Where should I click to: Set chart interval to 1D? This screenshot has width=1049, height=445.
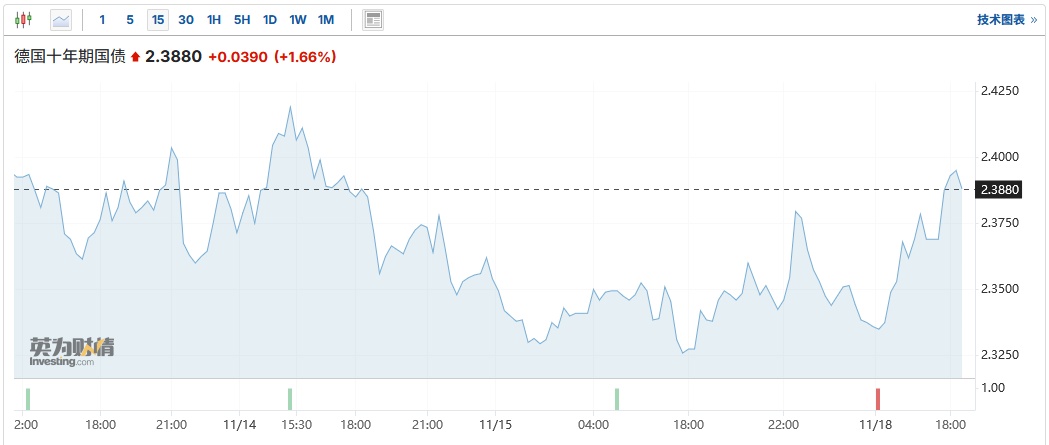click(x=270, y=19)
